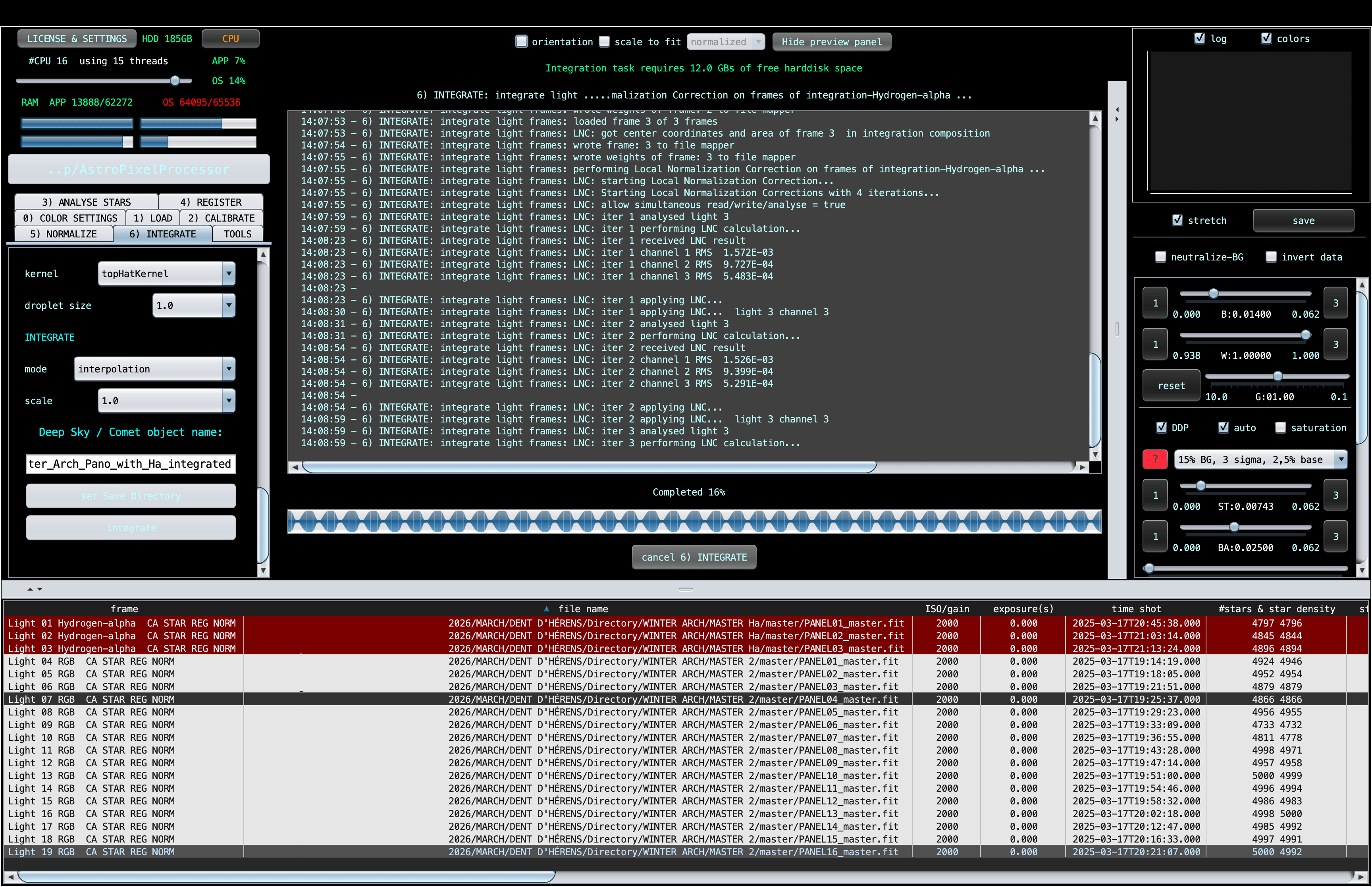Click the left-pointing collapse arrow beside preview panel
This screenshot has width=1372, height=887.
tap(1117, 110)
